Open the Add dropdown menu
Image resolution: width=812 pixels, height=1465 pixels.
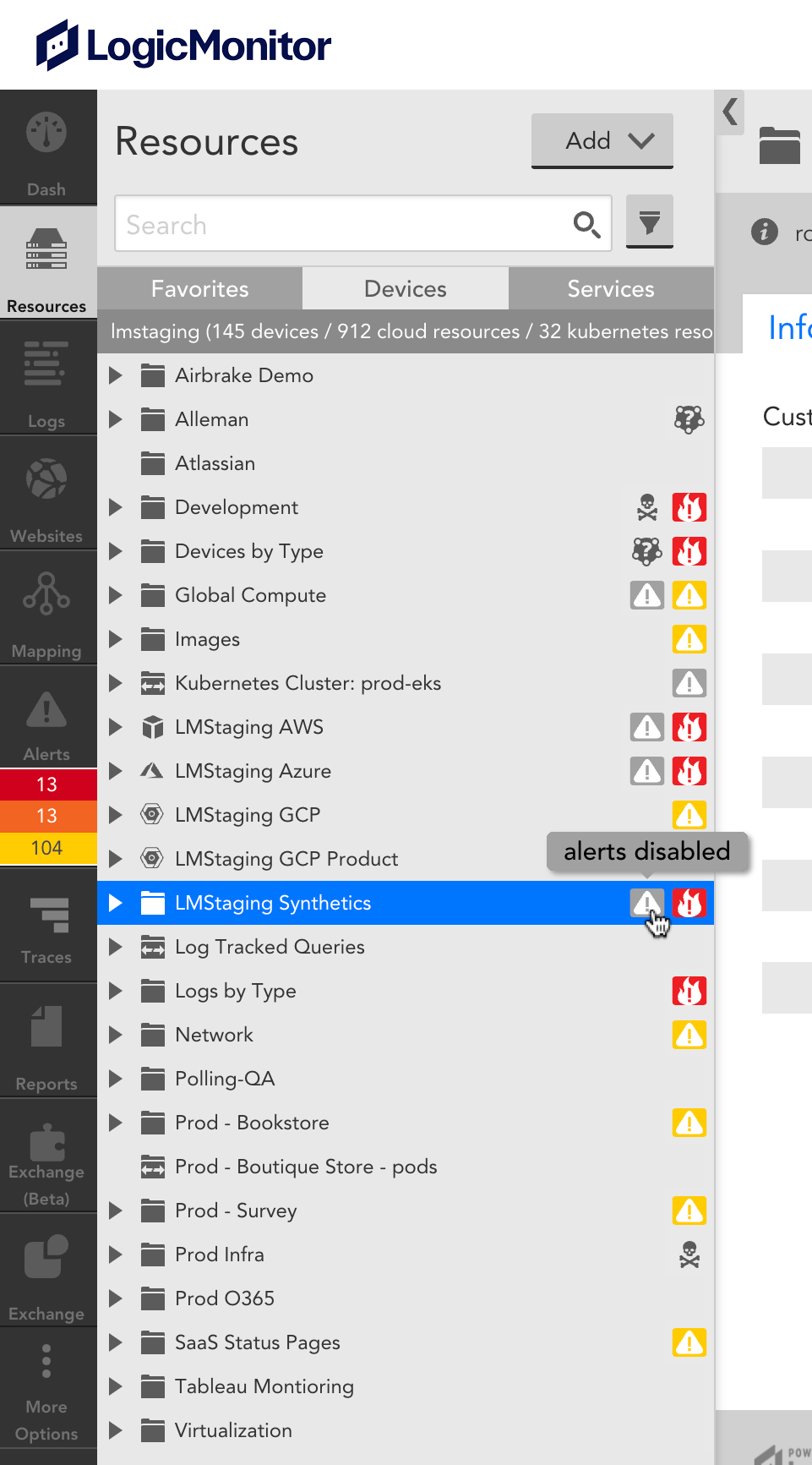click(602, 140)
